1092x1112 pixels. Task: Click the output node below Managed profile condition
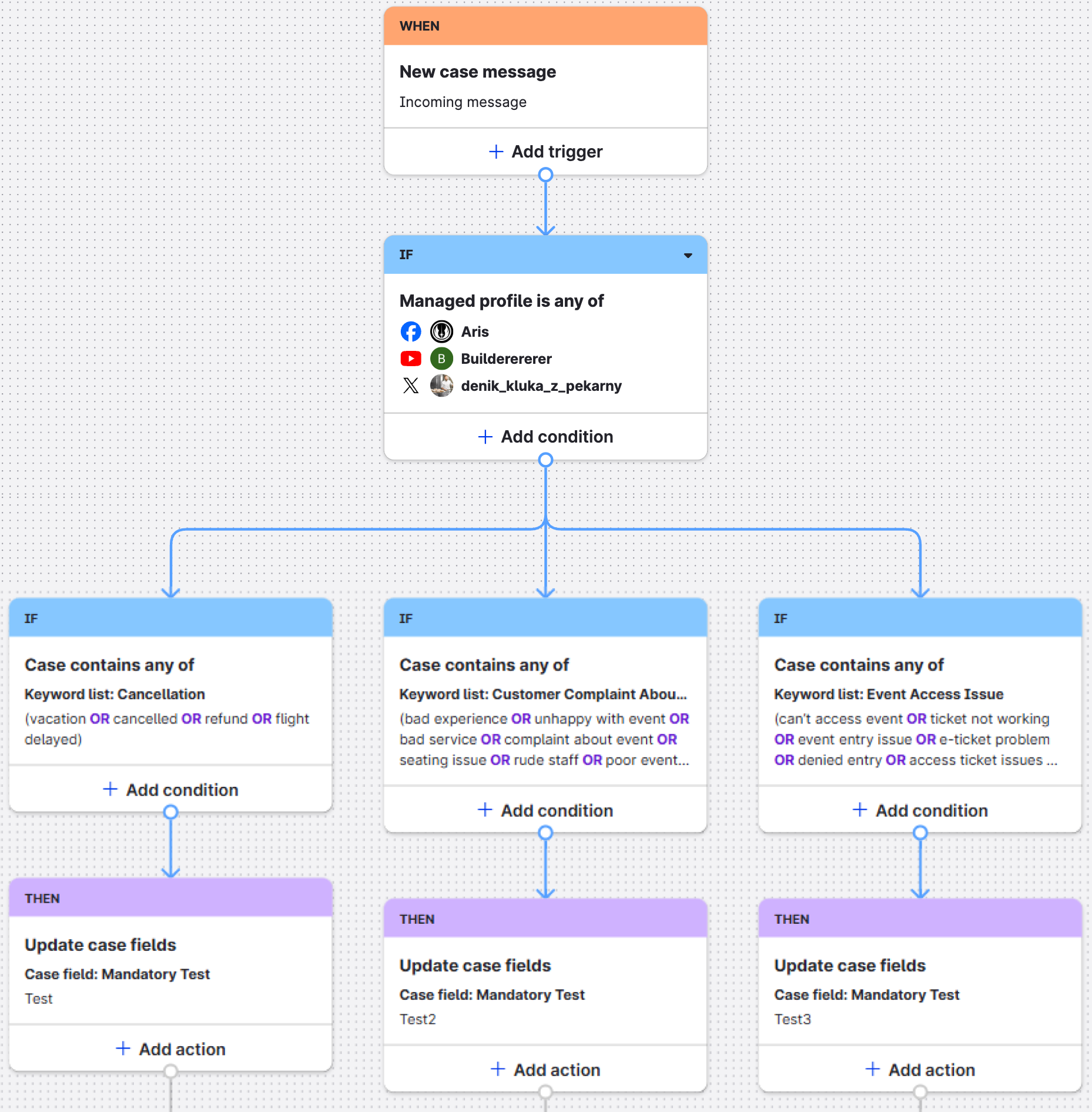tap(545, 460)
